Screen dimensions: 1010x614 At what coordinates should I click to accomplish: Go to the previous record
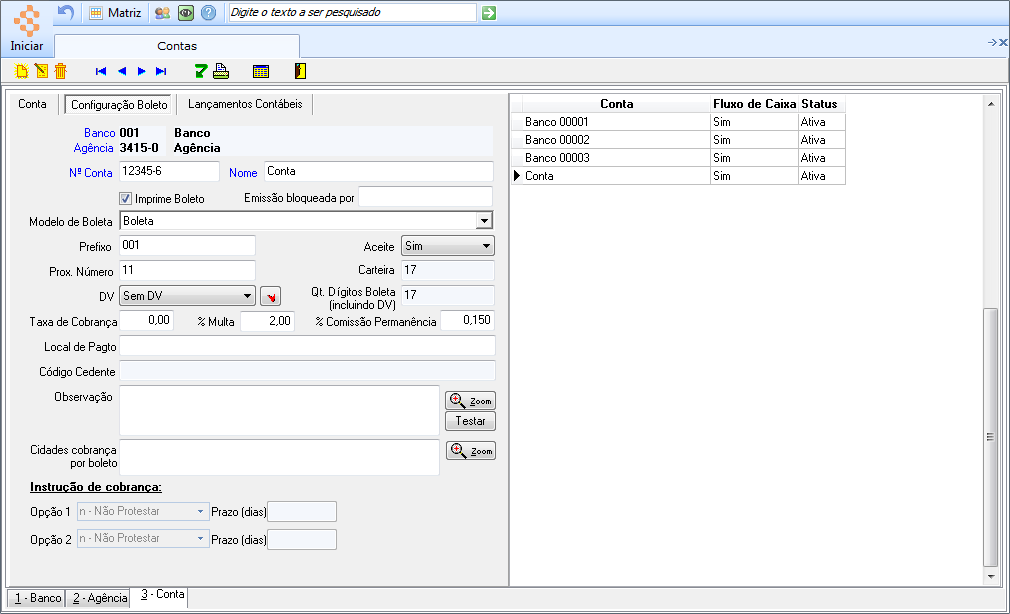[x=122, y=72]
